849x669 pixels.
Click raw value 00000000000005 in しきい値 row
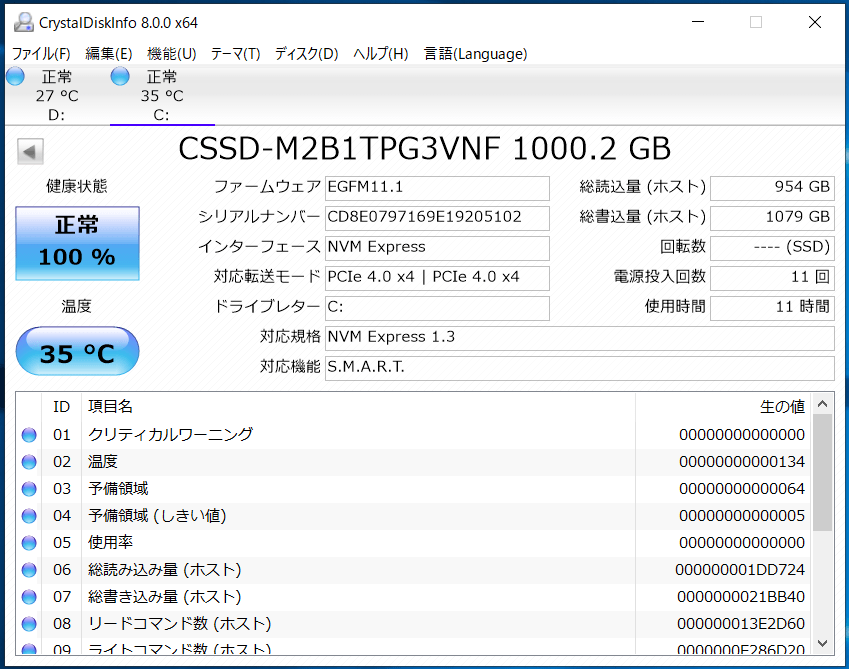point(742,516)
